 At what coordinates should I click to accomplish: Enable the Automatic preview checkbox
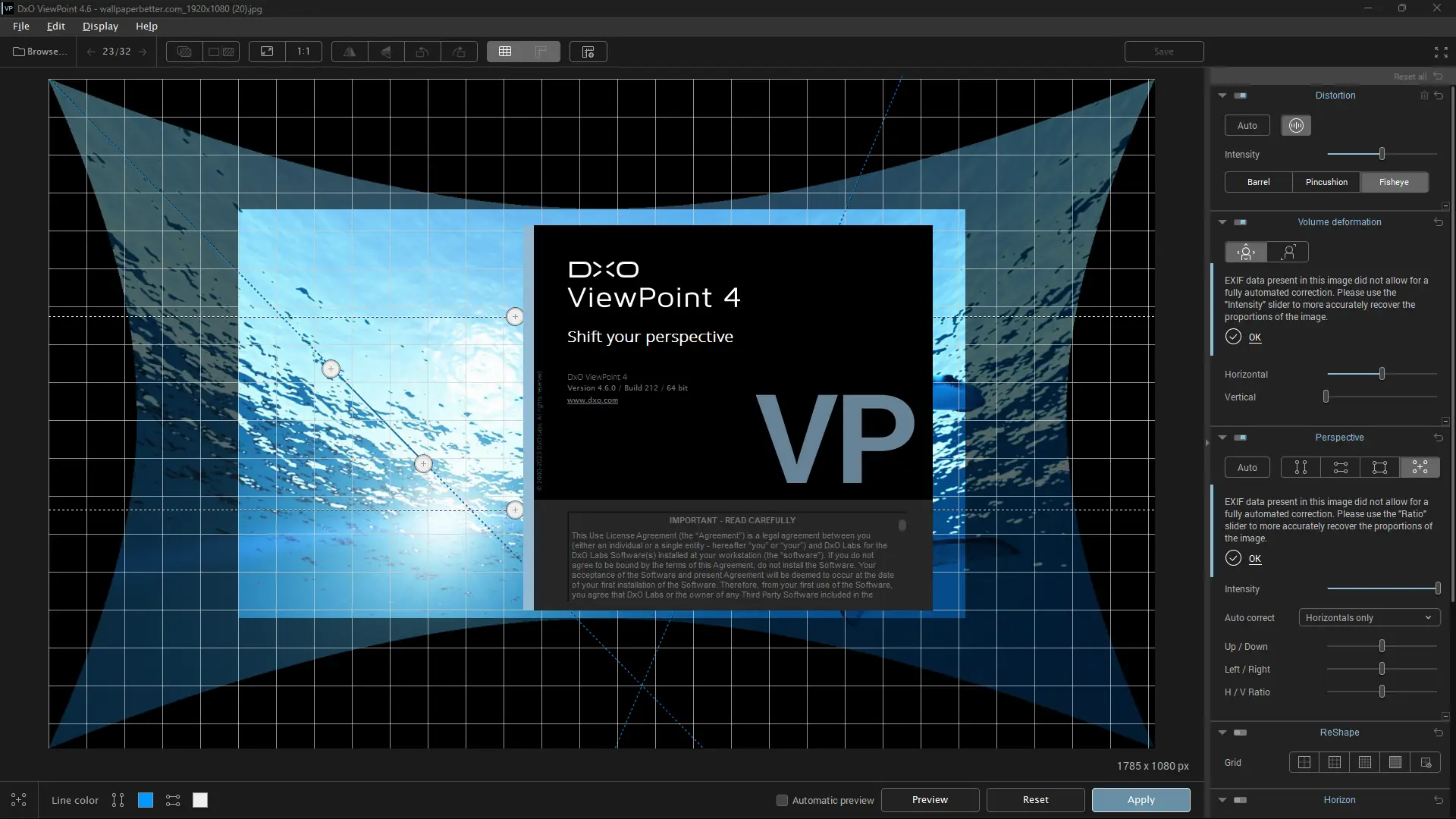[782, 800]
